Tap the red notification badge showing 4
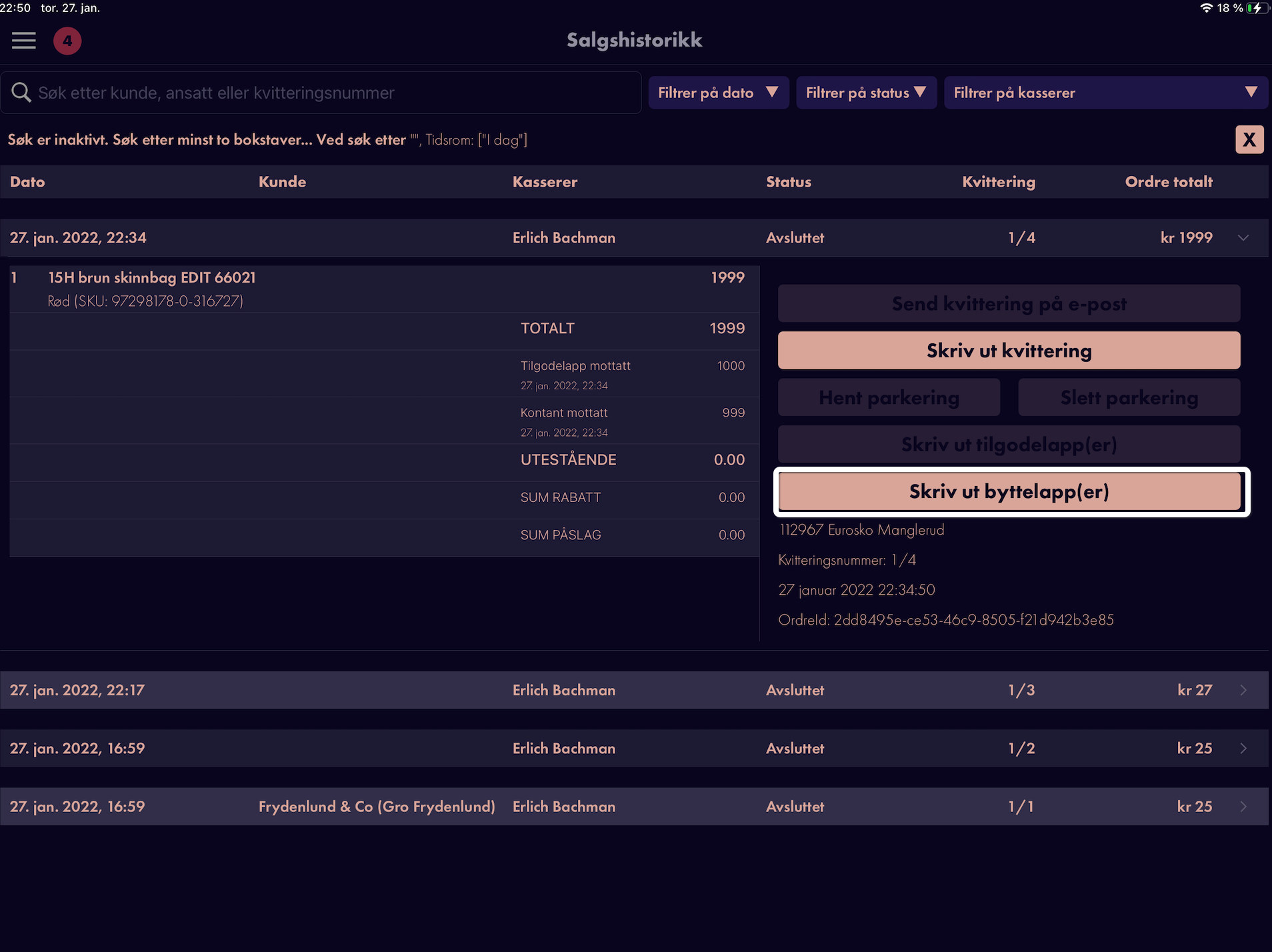 tap(67, 41)
